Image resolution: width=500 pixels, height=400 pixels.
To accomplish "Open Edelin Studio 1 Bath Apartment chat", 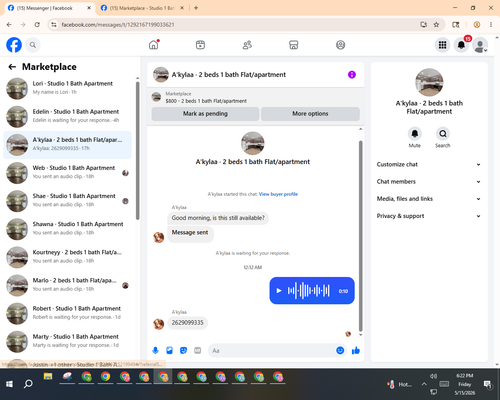I will pos(67,117).
